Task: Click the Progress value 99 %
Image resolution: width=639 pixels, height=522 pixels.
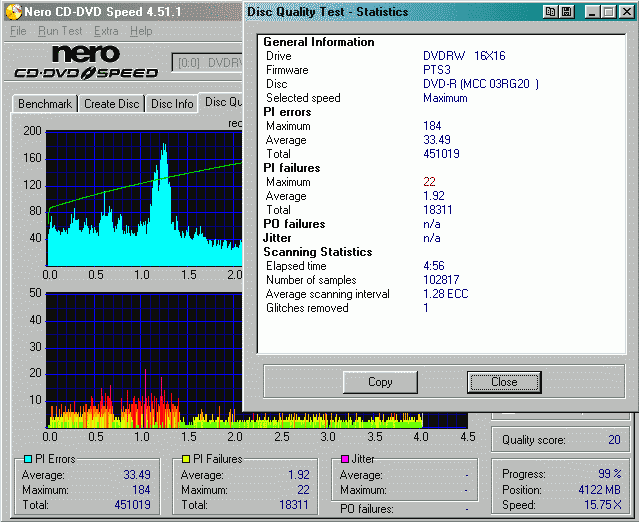Action: point(610,474)
